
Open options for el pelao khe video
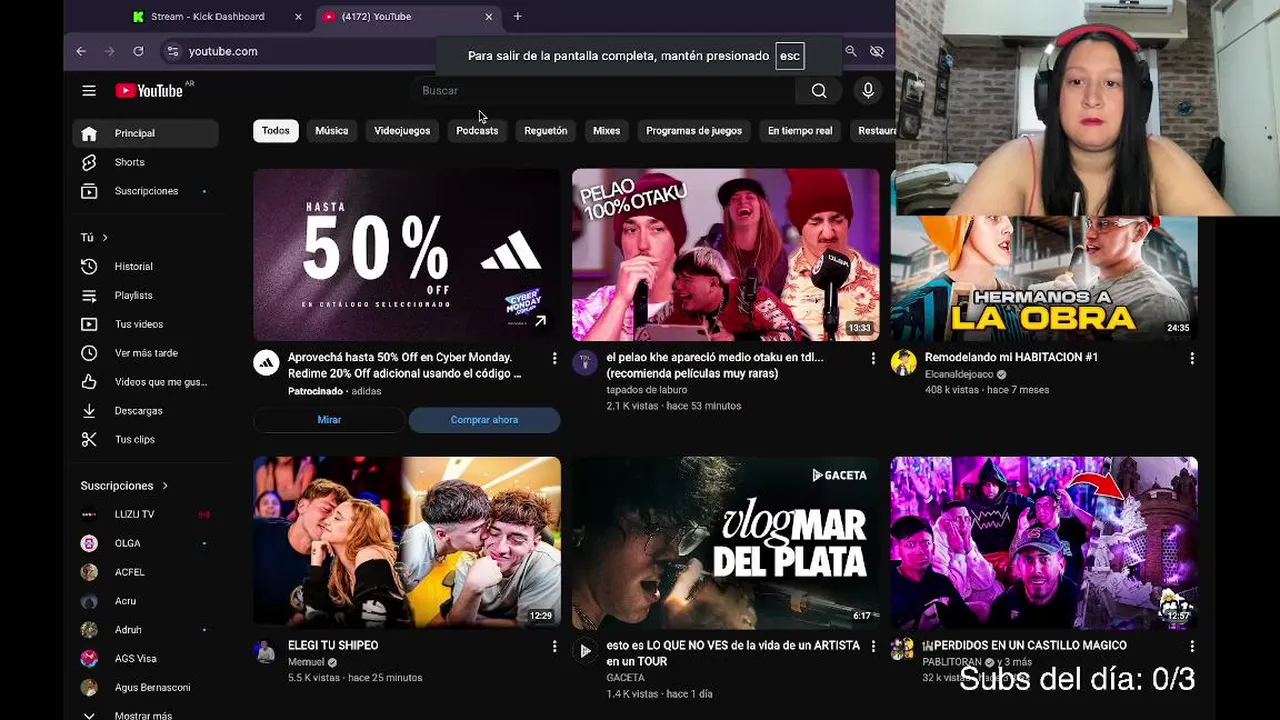coord(873,358)
